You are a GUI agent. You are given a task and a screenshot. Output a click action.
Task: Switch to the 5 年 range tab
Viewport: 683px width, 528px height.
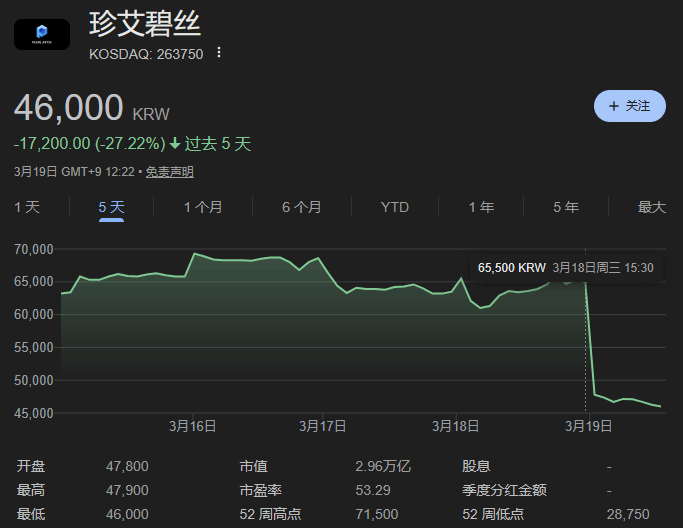566,207
